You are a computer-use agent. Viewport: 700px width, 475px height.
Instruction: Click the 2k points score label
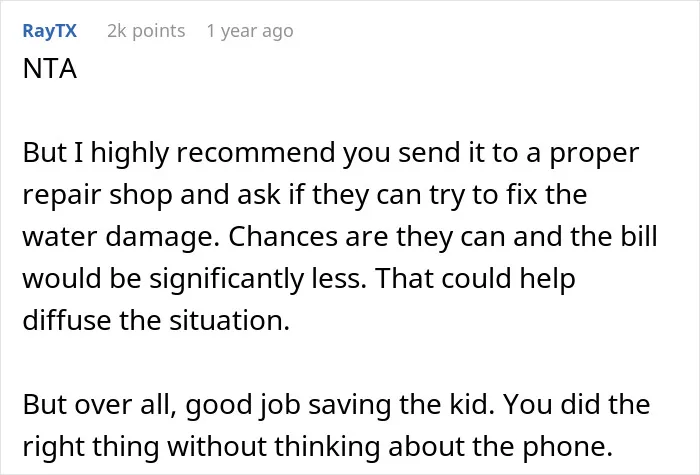(146, 31)
